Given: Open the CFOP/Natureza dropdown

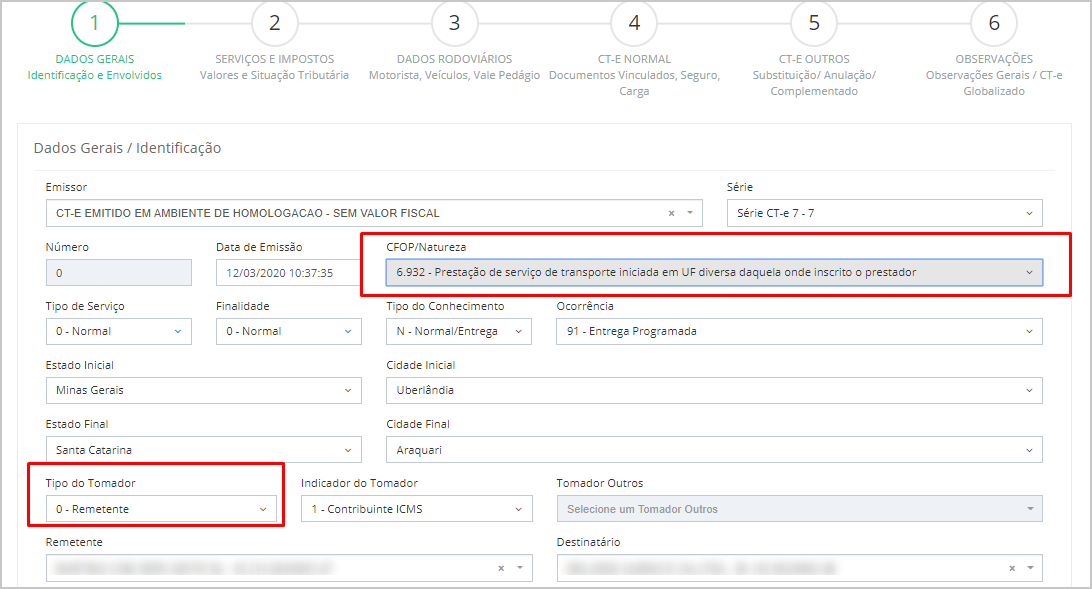Looking at the screenshot, I should tap(714, 272).
